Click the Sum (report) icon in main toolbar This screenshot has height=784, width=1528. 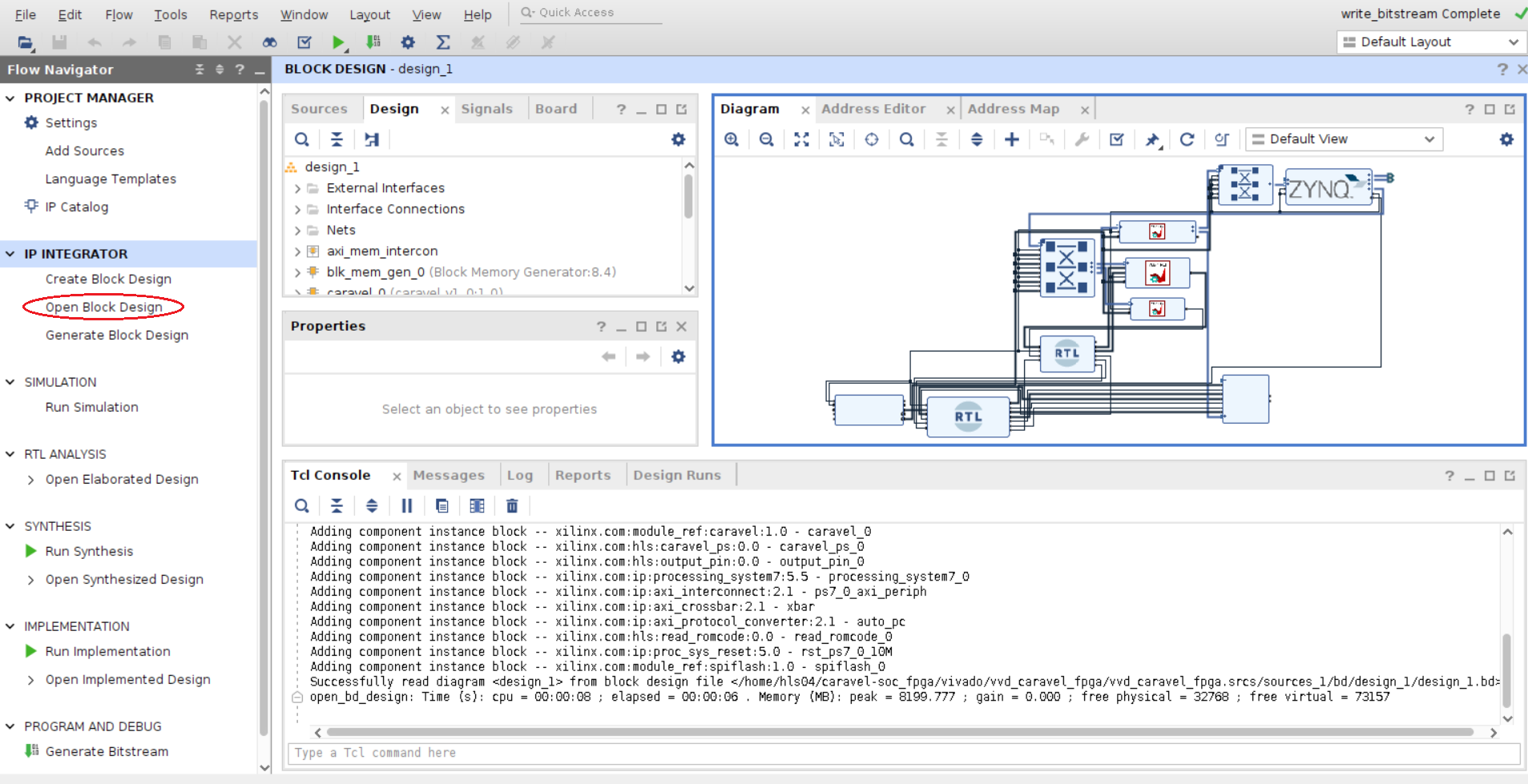click(443, 42)
